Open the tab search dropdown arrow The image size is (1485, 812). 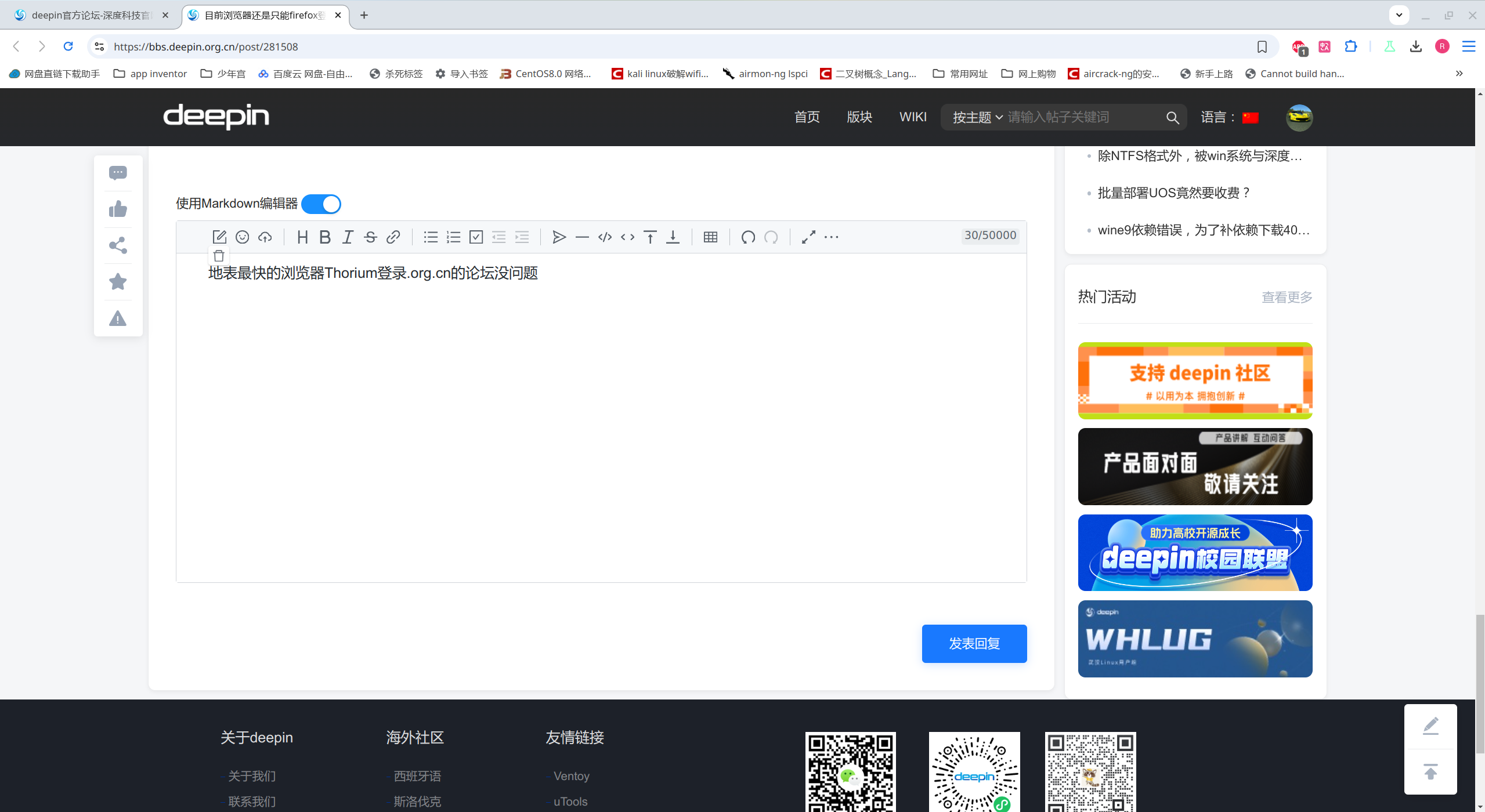pyautogui.click(x=1399, y=15)
